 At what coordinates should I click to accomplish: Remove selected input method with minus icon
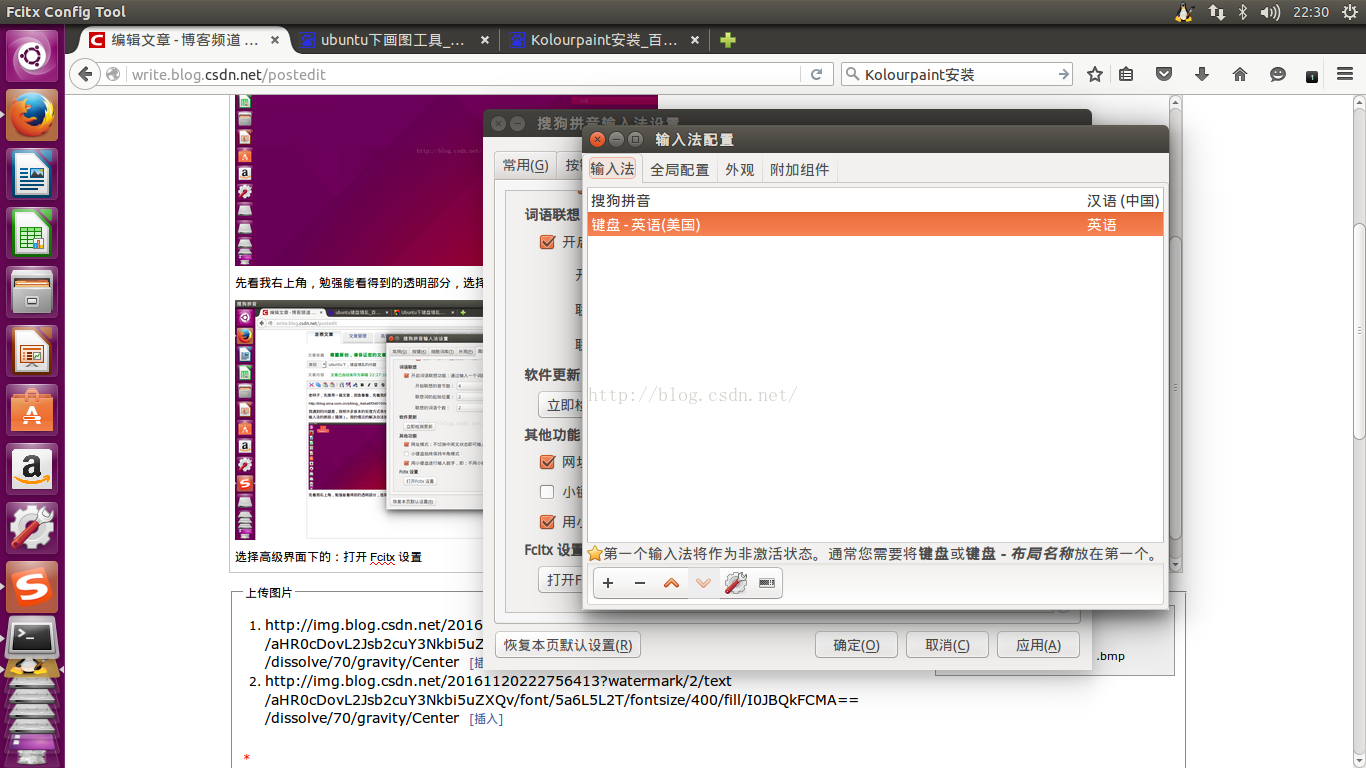click(x=640, y=583)
